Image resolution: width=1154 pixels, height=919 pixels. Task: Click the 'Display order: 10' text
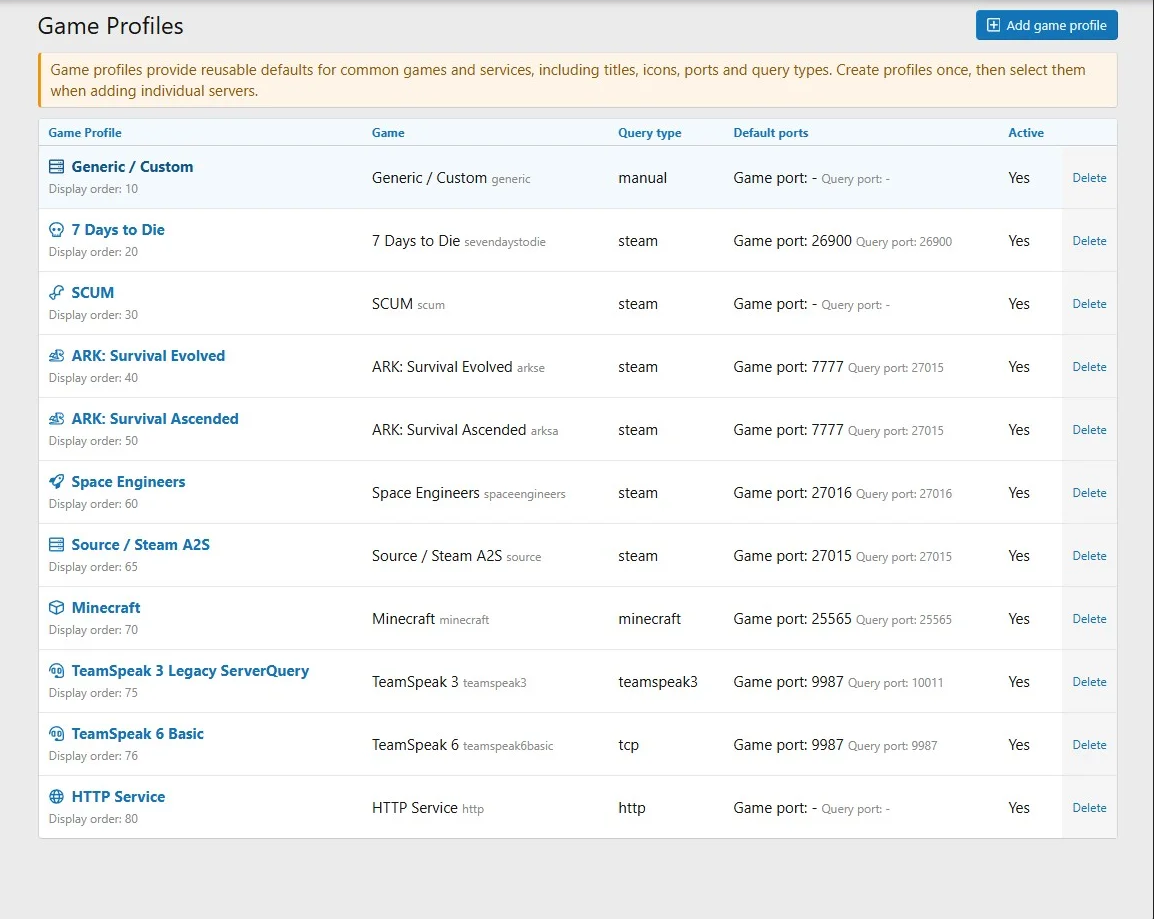click(93, 189)
